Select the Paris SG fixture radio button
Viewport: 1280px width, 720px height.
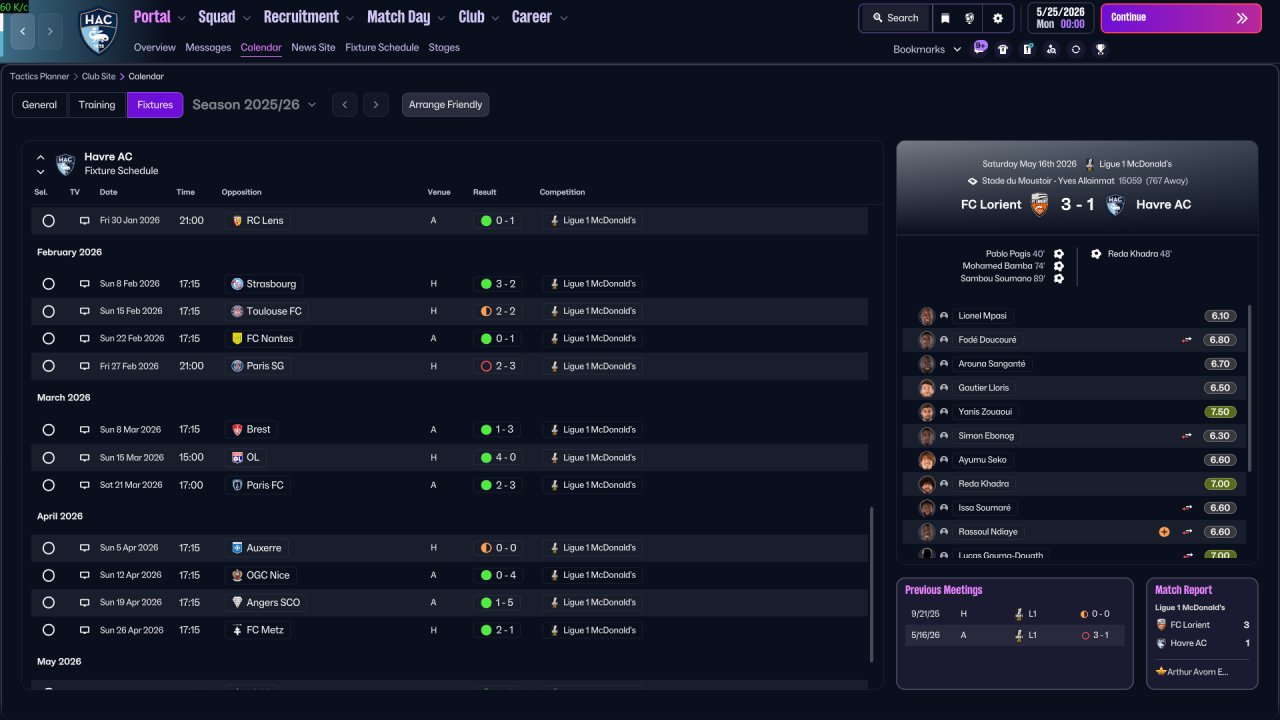pyautogui.click(x=48, y=366)
